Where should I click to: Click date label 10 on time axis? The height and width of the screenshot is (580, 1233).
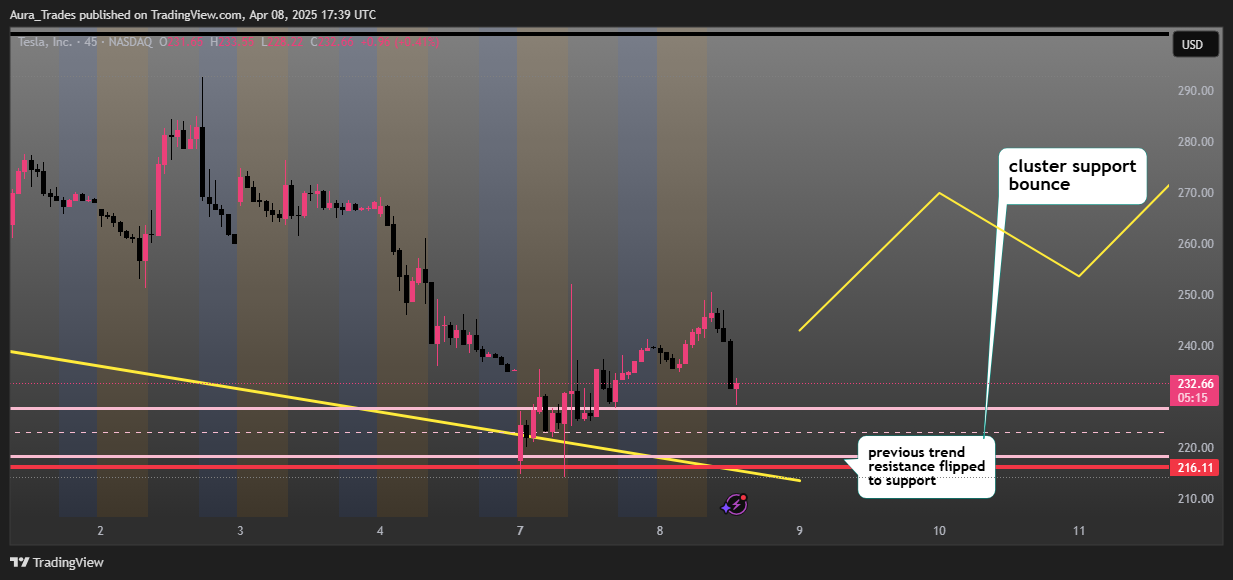coord(939,530)
